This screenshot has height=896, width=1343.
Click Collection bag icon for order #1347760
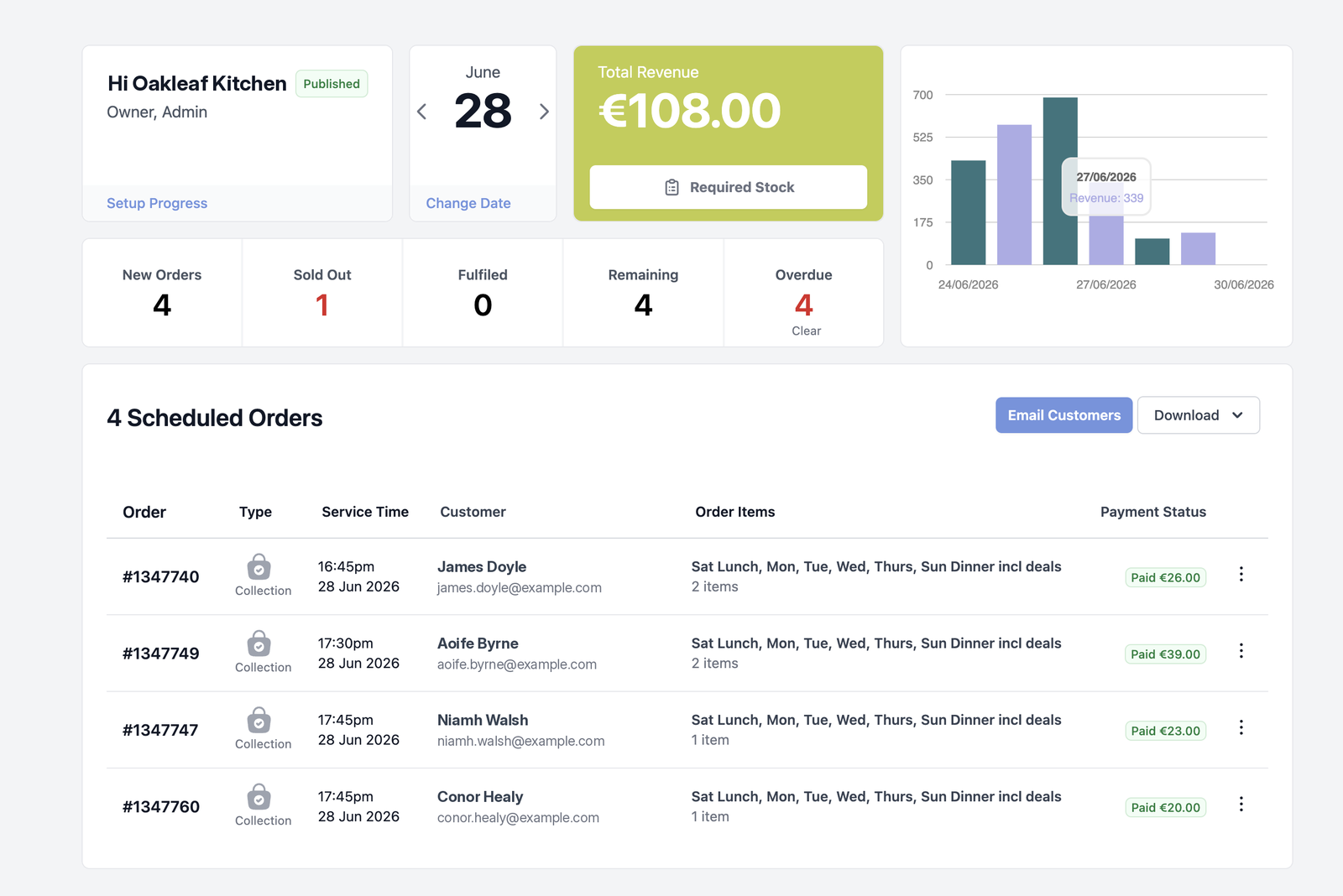[259, 797]
